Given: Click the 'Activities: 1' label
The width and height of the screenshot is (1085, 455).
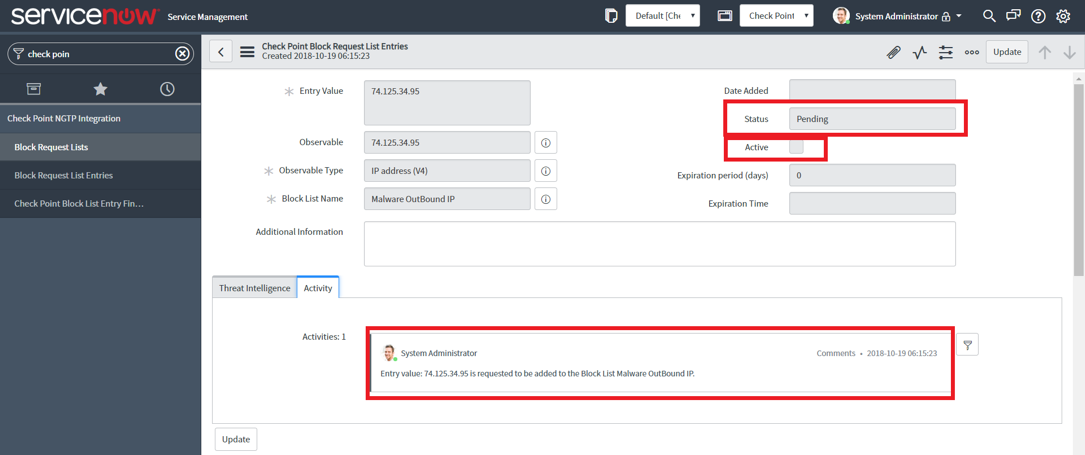Looking at the screenshot, I should pos(324,337).
